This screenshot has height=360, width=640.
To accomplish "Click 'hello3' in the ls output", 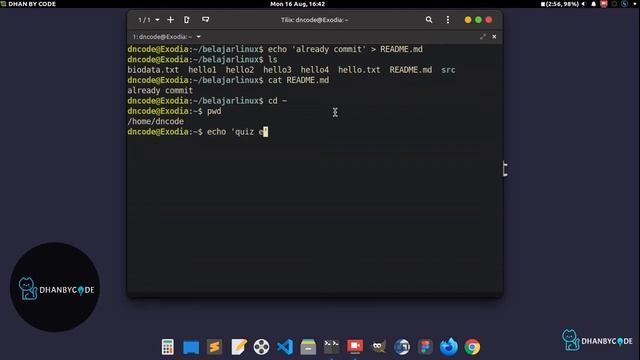I will pos(277,70).
